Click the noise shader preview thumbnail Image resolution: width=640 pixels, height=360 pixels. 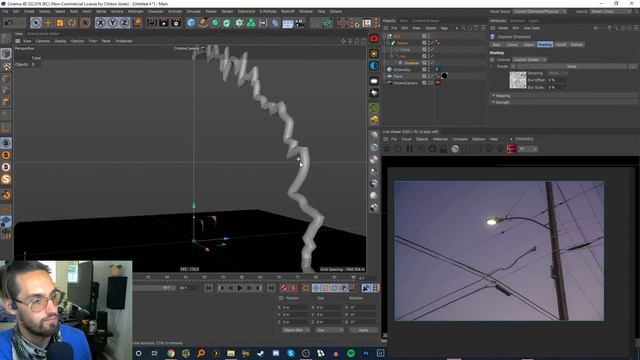tap(518, 80)
